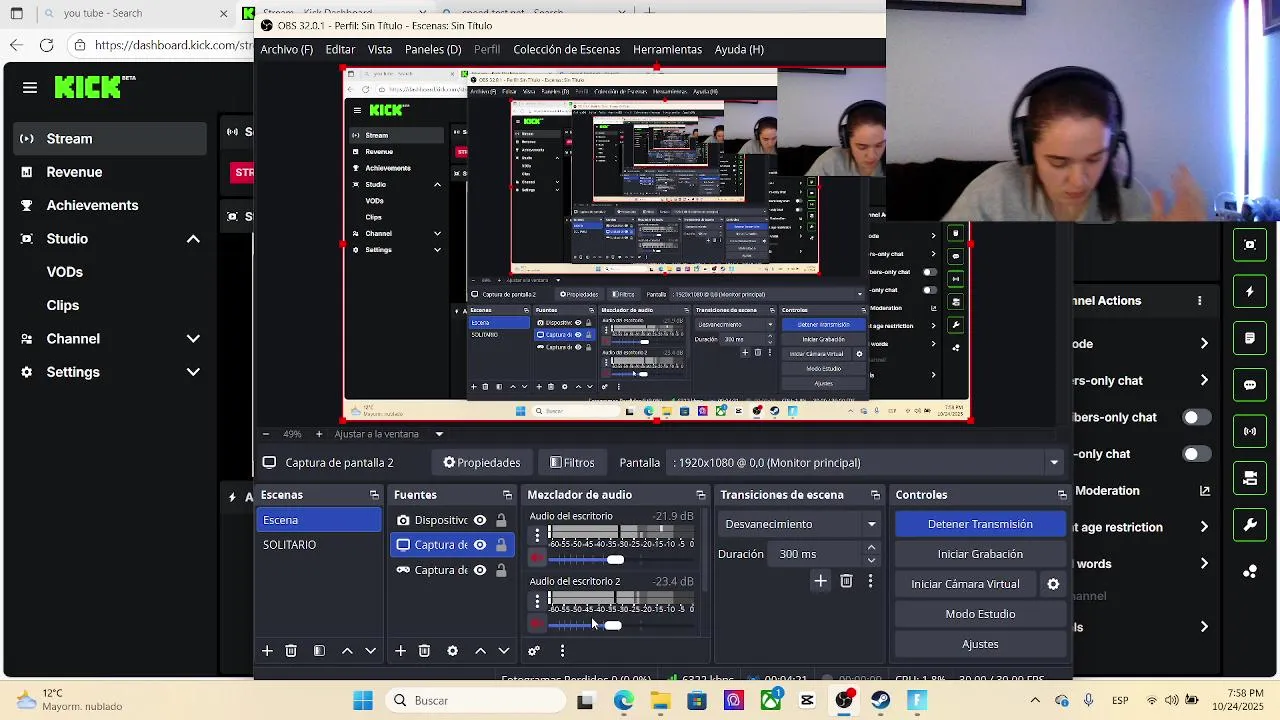Open Editar menu in OBS

(340, 49)
